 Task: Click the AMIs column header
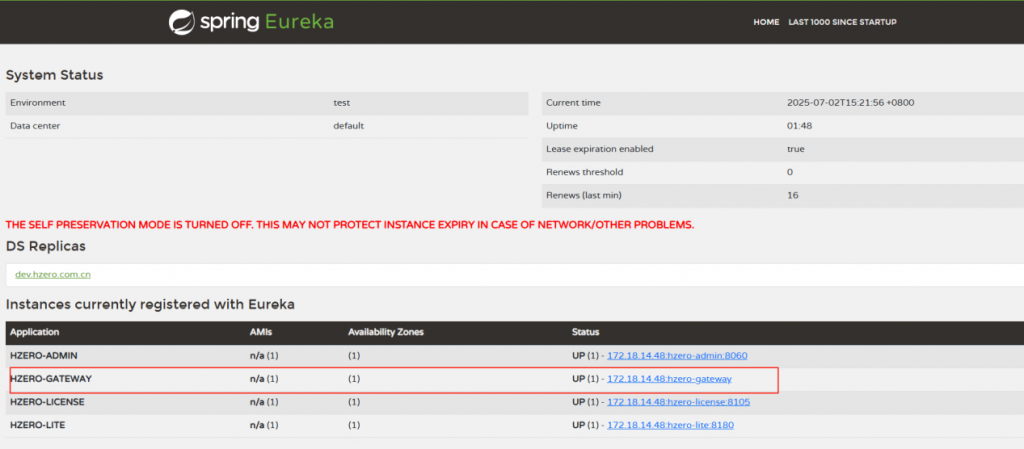click(259, 331)
